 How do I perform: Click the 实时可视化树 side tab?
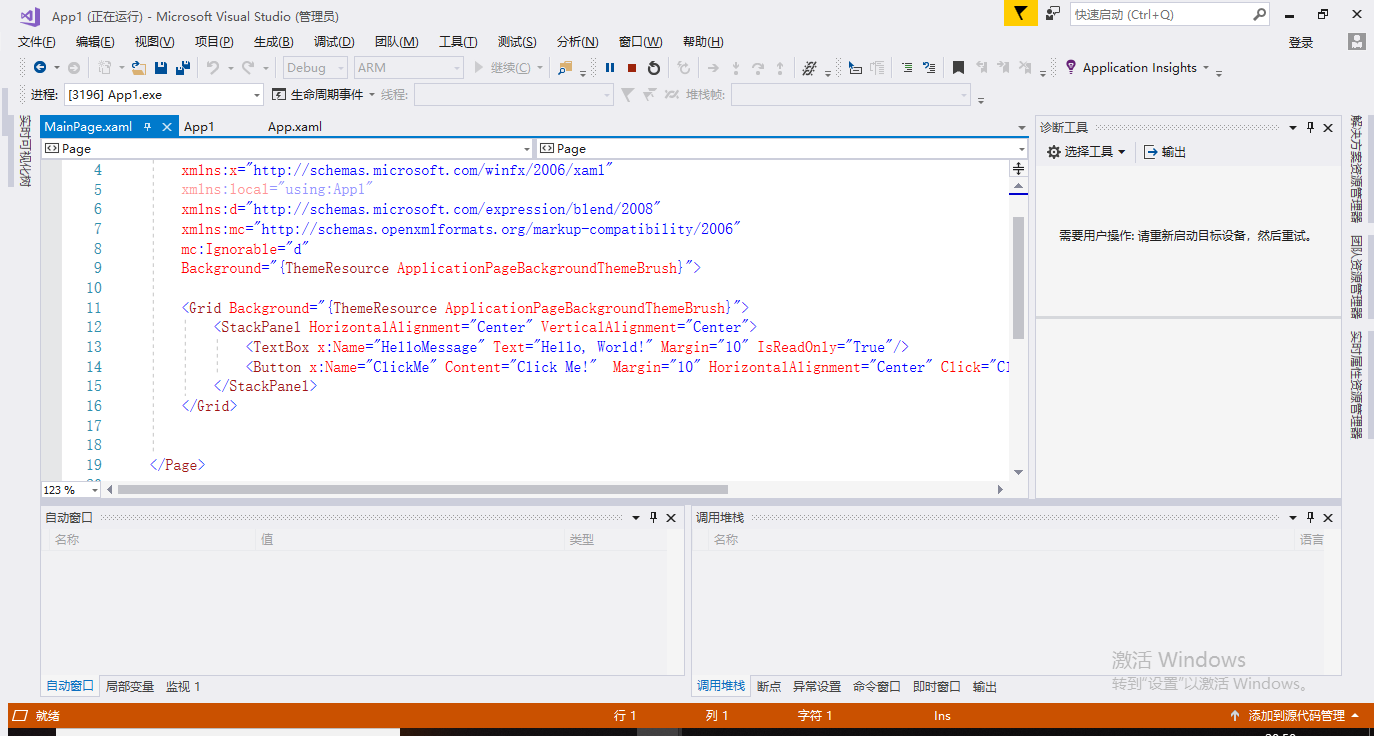click(x=24, y=151)
